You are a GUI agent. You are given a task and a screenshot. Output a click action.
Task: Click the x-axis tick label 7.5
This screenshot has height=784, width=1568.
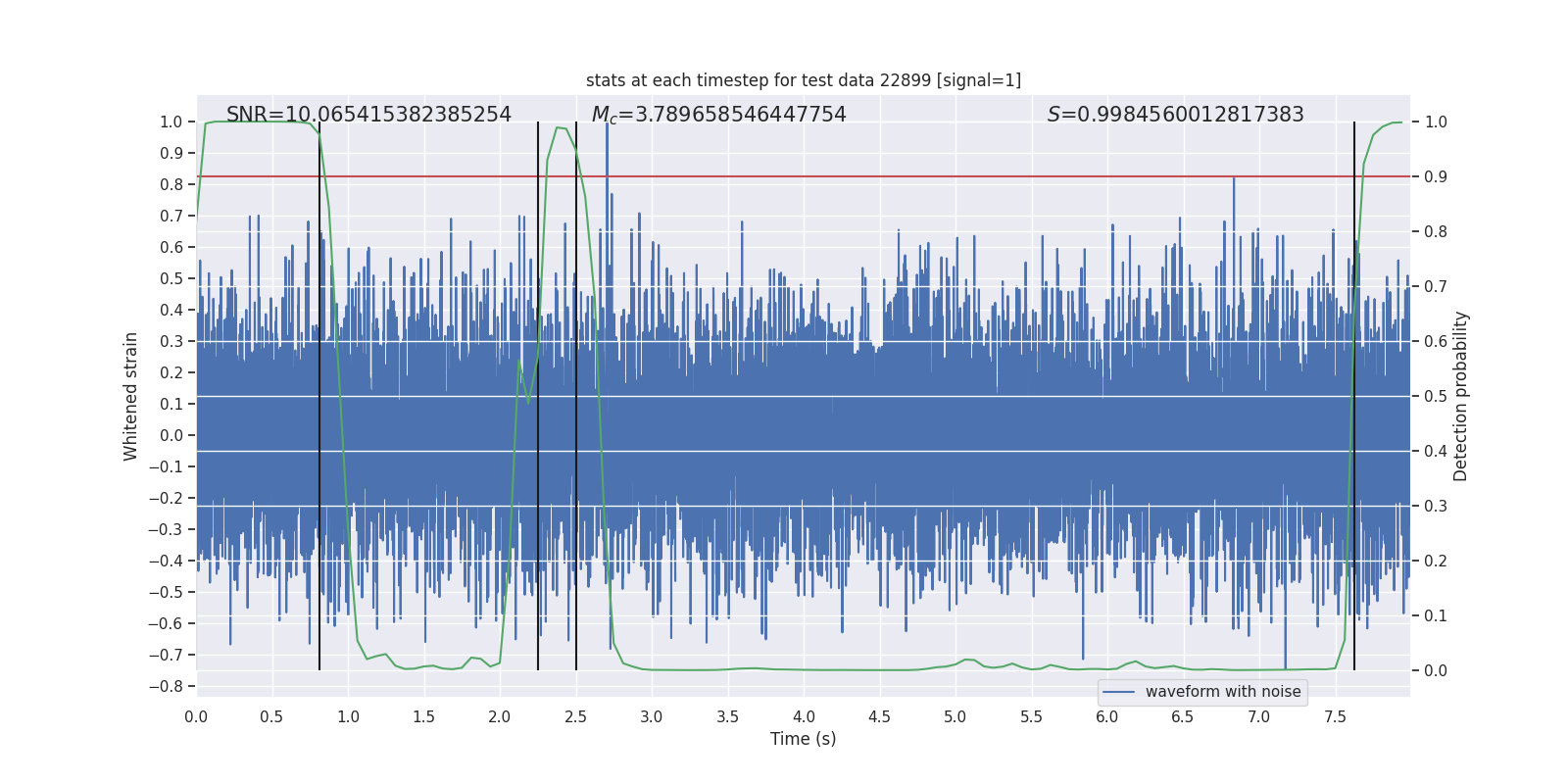pos(1335,716)
